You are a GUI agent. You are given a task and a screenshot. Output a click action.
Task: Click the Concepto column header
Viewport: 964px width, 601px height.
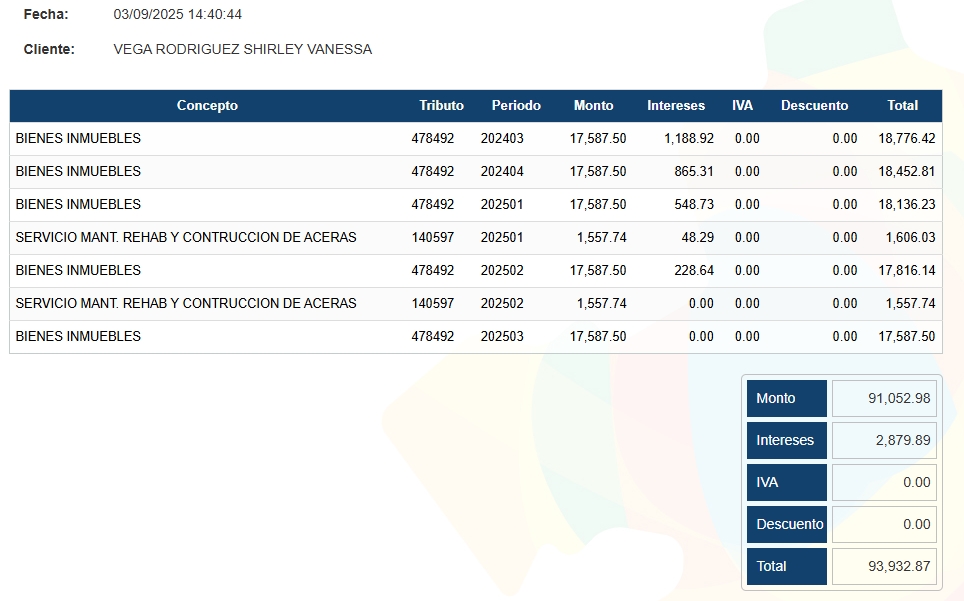tap(207, 105)
